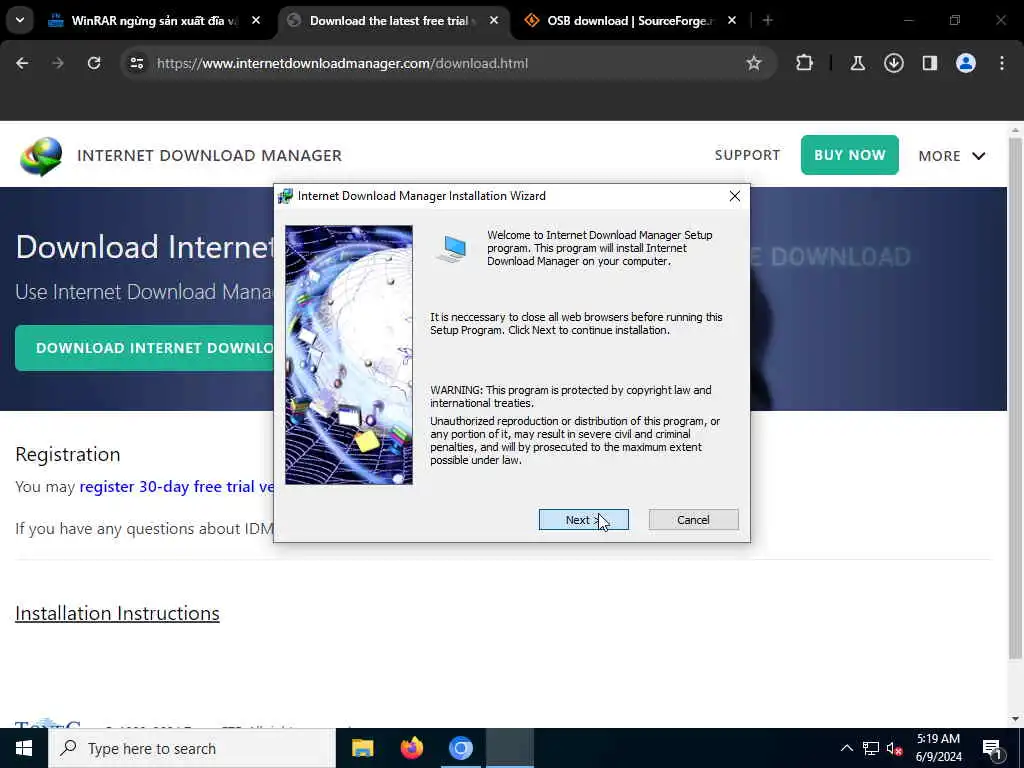Reload the current page

click(x=94, y=63)
